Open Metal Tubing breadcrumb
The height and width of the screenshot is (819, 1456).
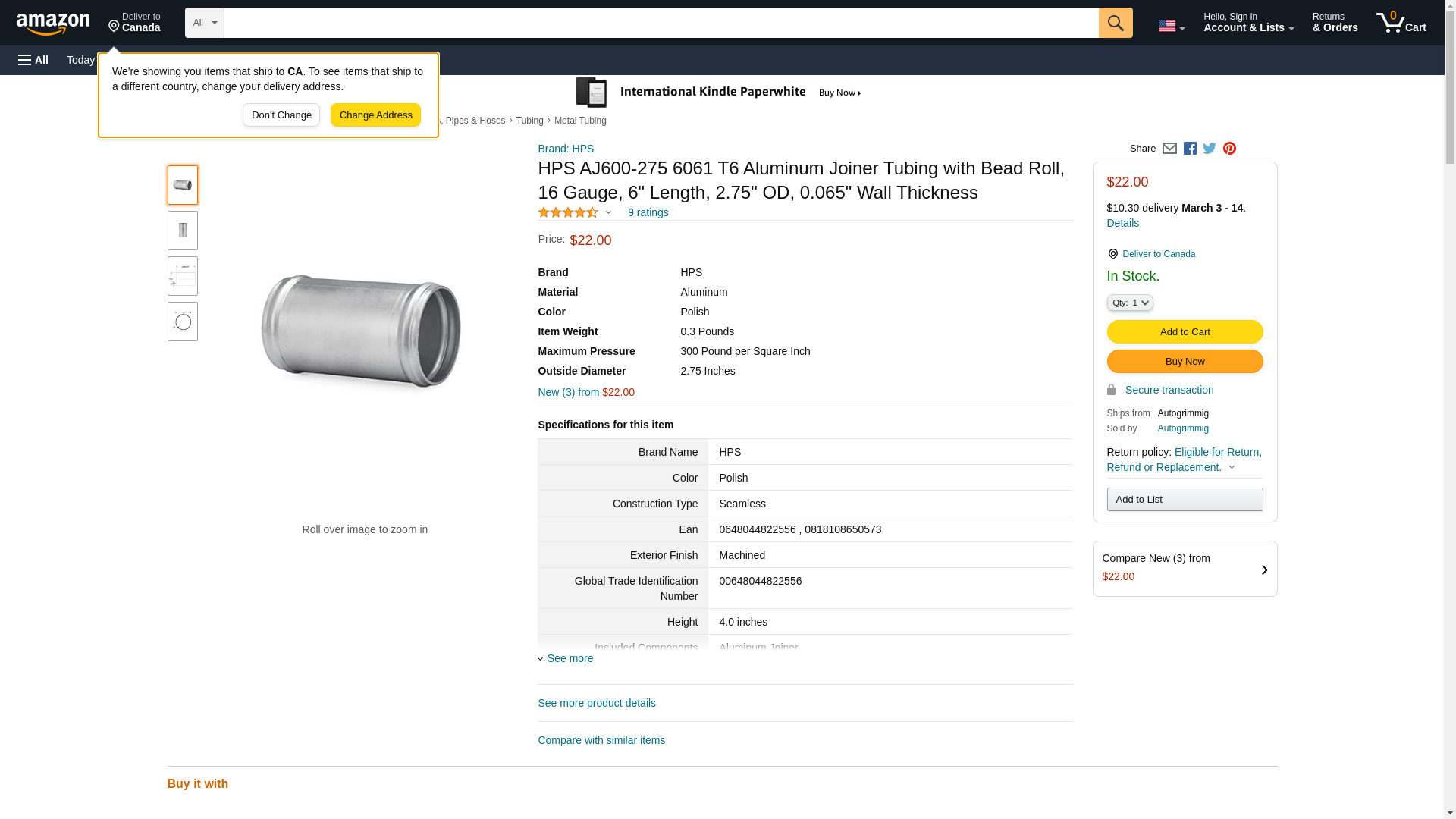pos(580,121)
